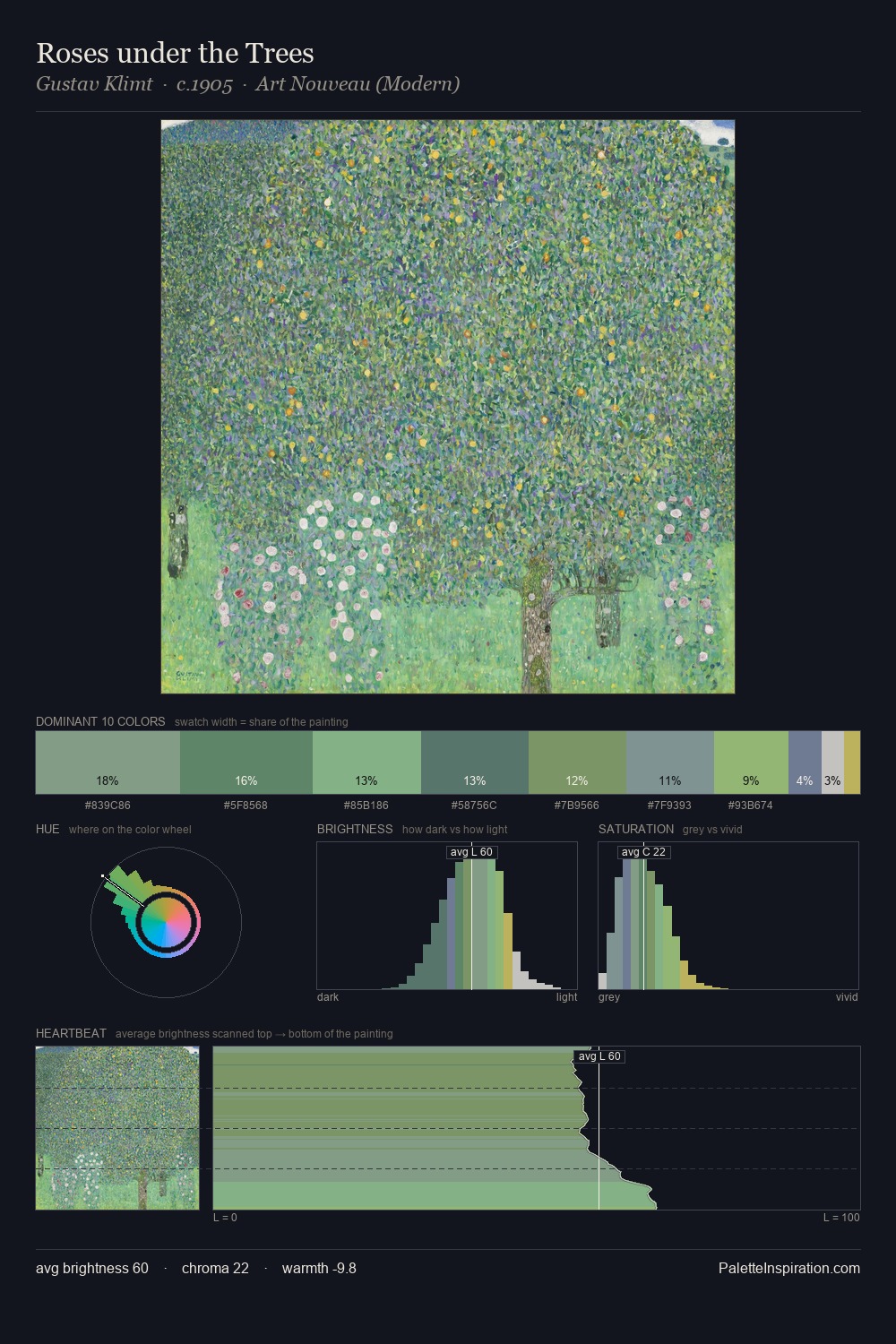Select the 16% dark green swatch
The image size is (896, 1344).
pos(246,762)
